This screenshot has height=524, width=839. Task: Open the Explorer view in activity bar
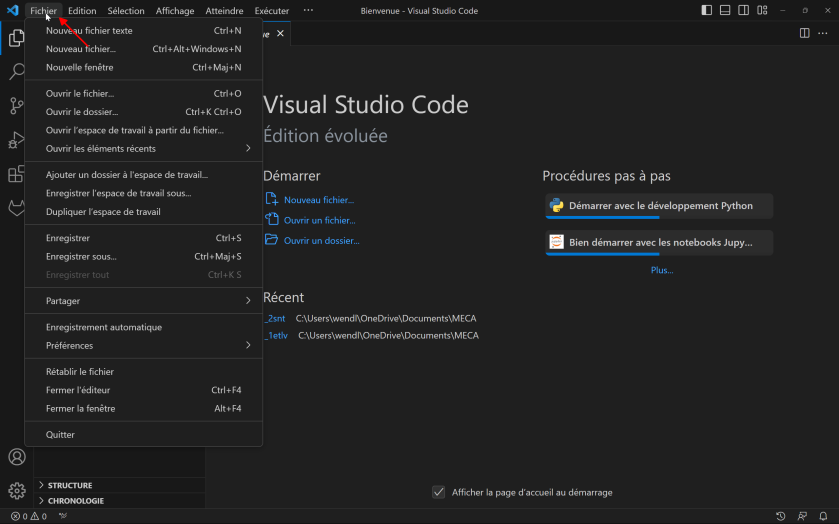[x=17, y=38]
